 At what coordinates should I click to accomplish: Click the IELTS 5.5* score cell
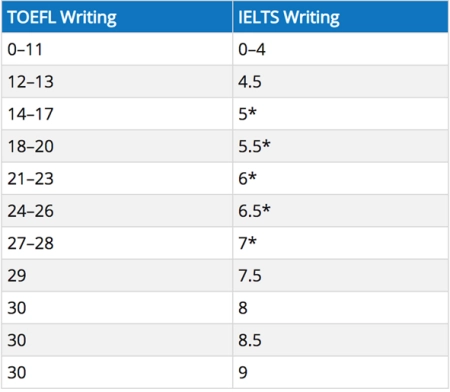click(x=340, y=146)
